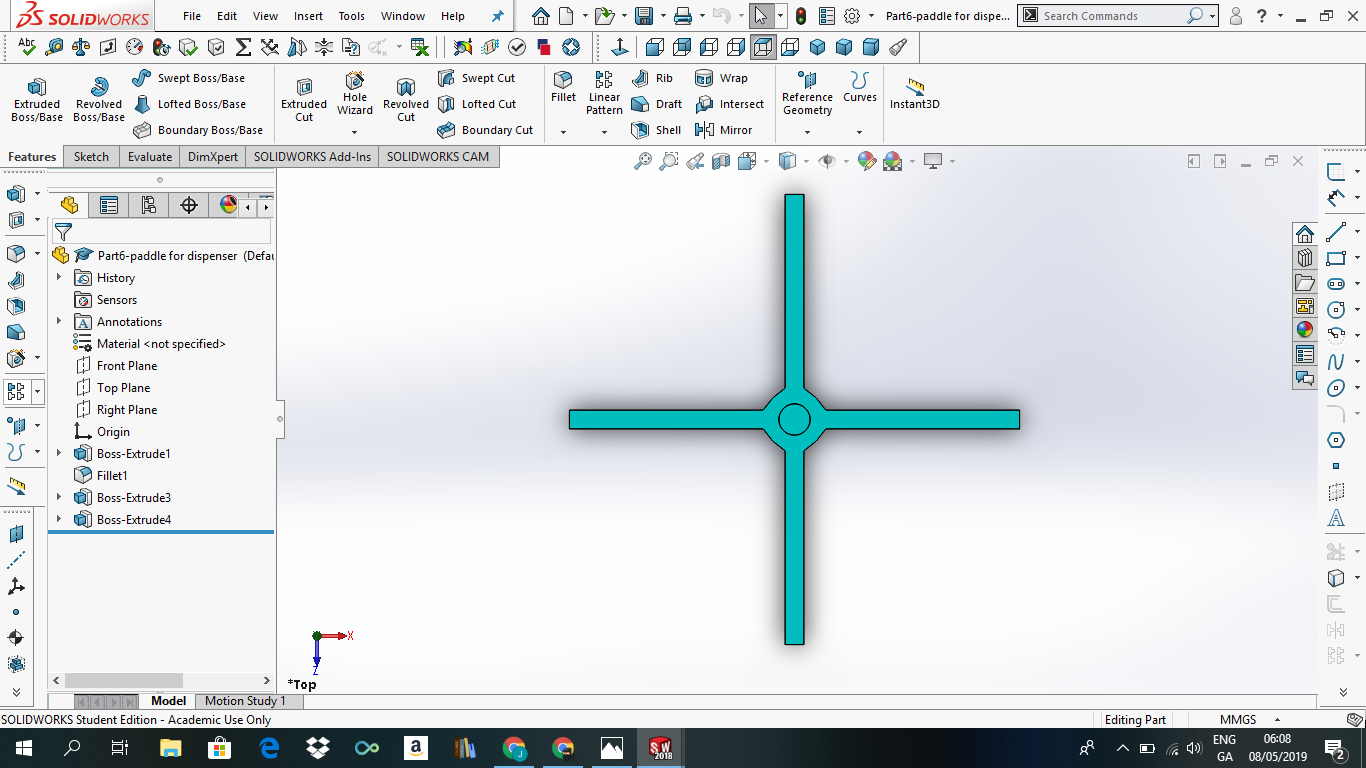Image resolution: width=1366 pixels, height=768 pixels.
Task: Open the File menu
Action: point(192,16)
